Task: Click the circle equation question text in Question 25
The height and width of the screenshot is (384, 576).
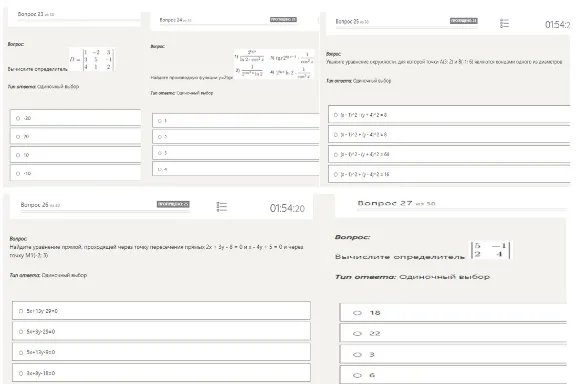Action: [444, 62]
